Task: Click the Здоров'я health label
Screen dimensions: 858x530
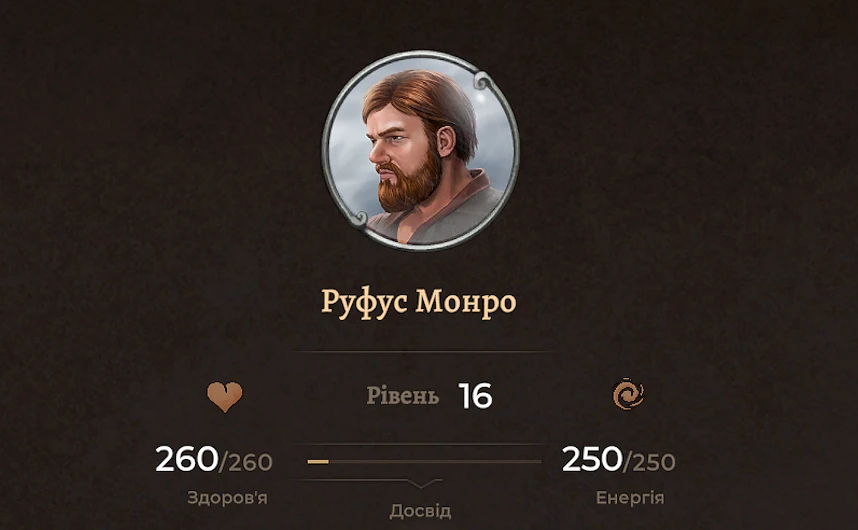Action: [x=227, y=498]
